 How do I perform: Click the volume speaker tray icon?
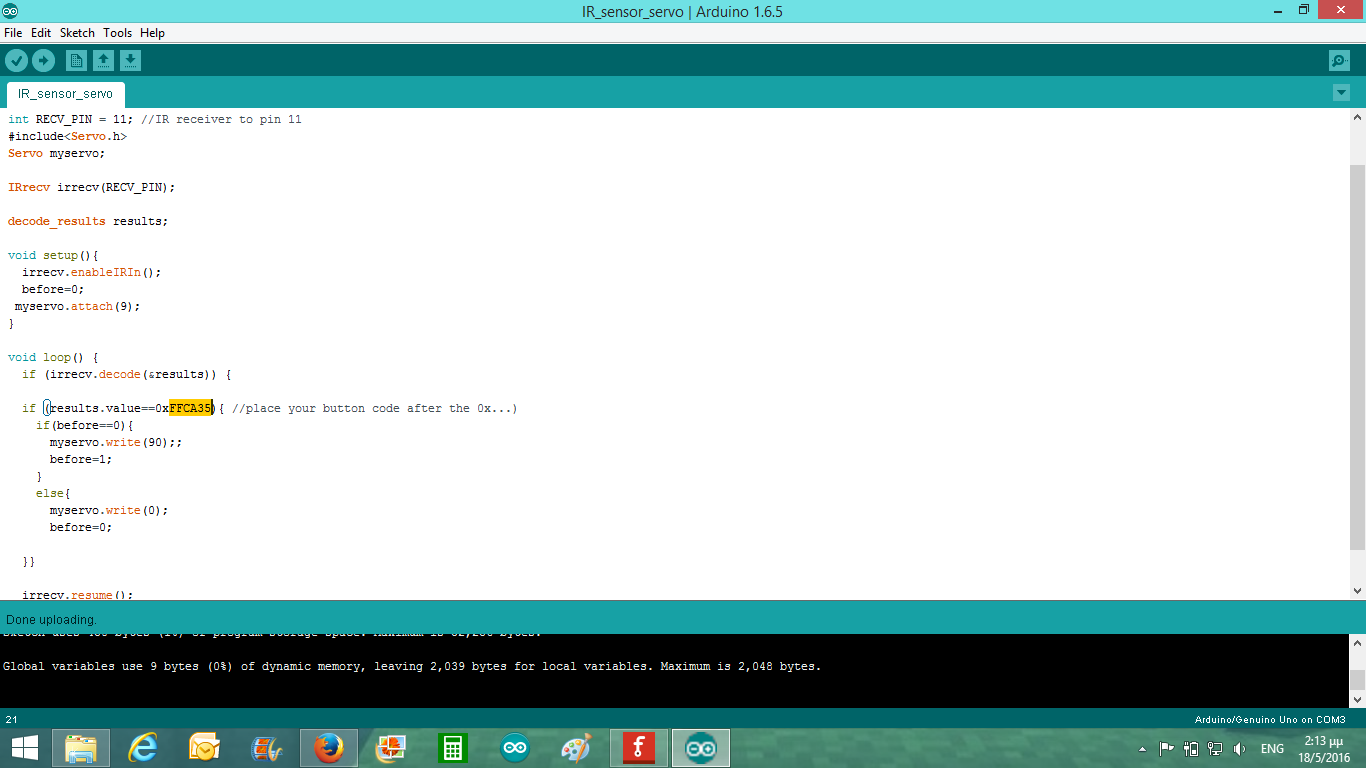coord(1240,749)
